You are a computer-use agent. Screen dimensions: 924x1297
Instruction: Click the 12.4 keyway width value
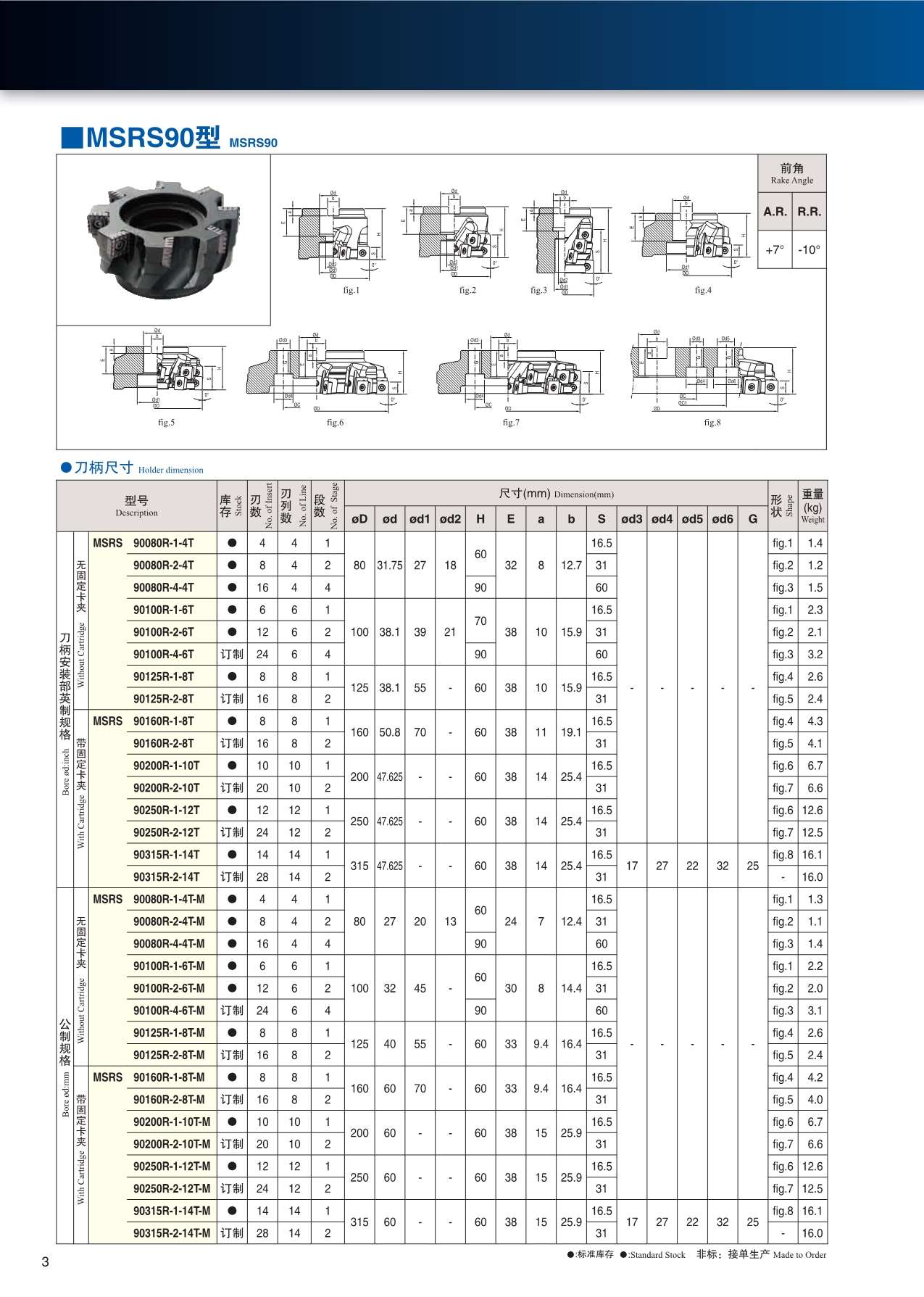click(x=571, y=922)
